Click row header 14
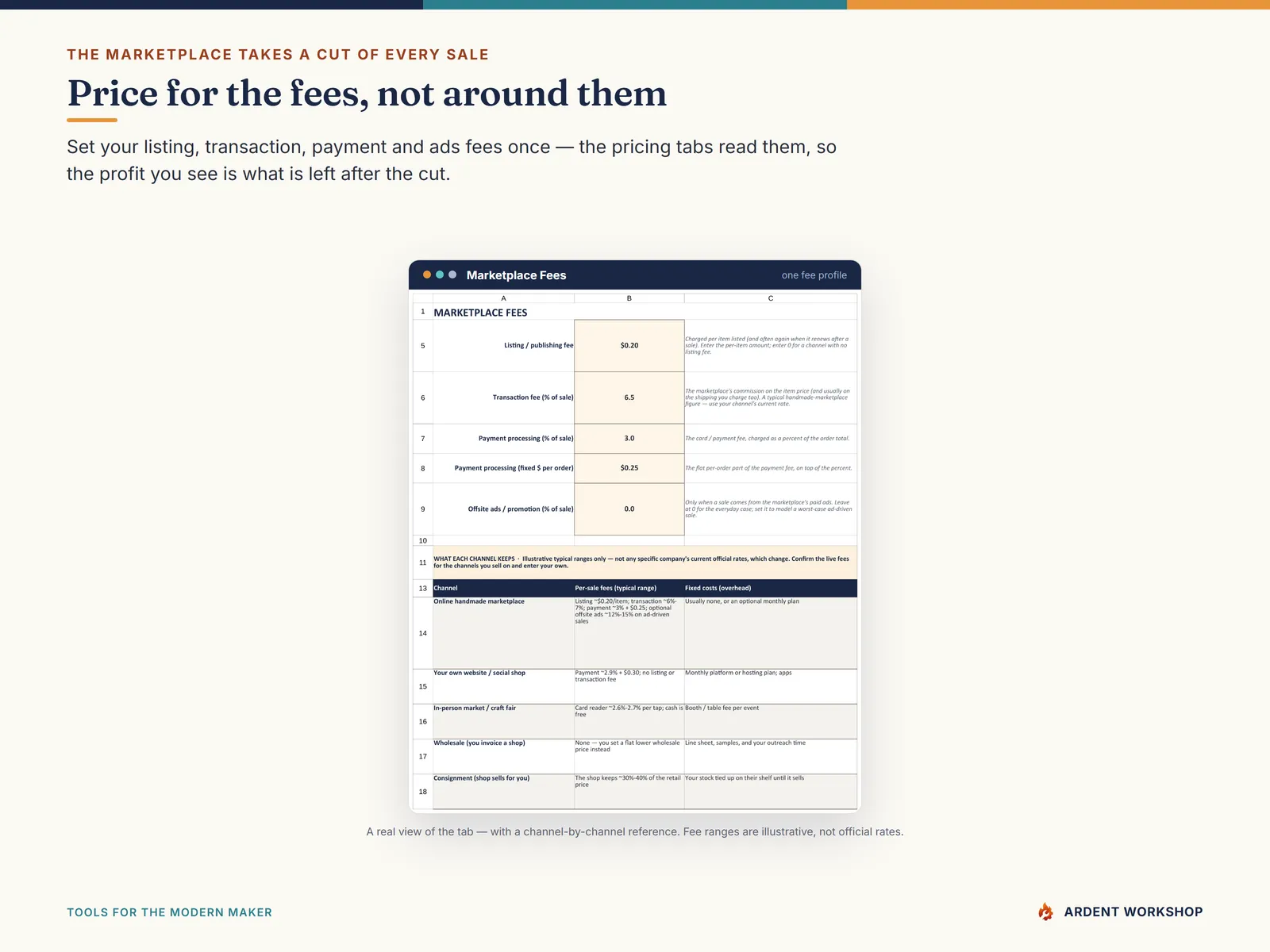The image size is (1270, 952). pyautogui.click(x=423, y=633)
